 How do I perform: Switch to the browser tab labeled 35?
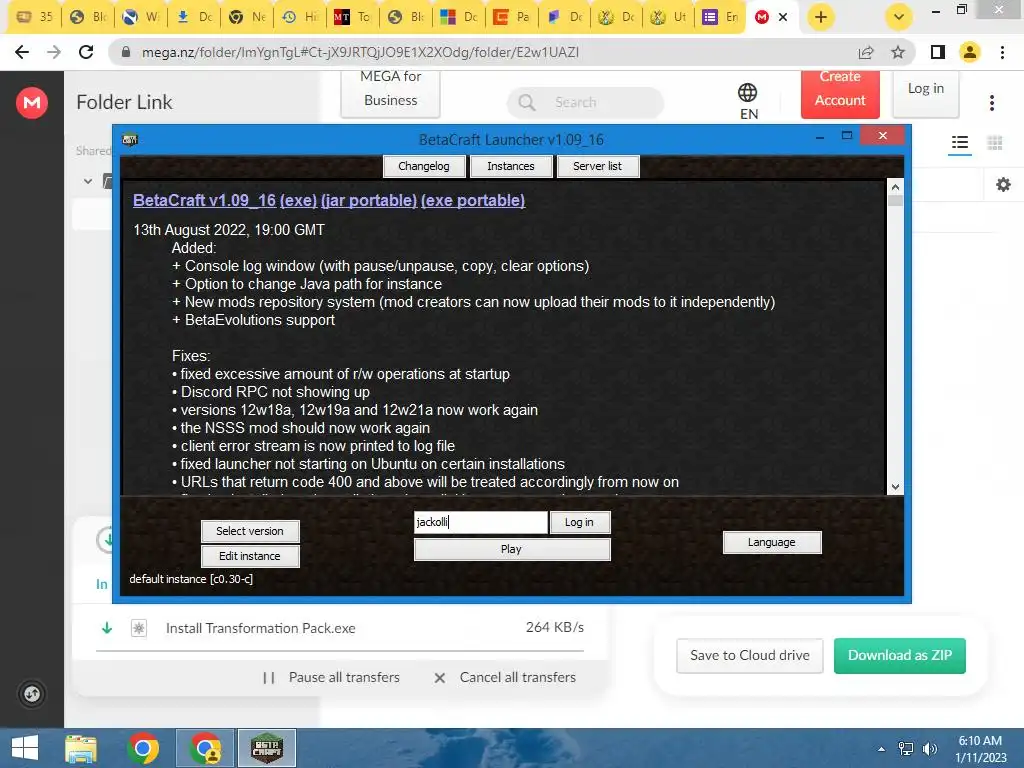coord(34,17)
